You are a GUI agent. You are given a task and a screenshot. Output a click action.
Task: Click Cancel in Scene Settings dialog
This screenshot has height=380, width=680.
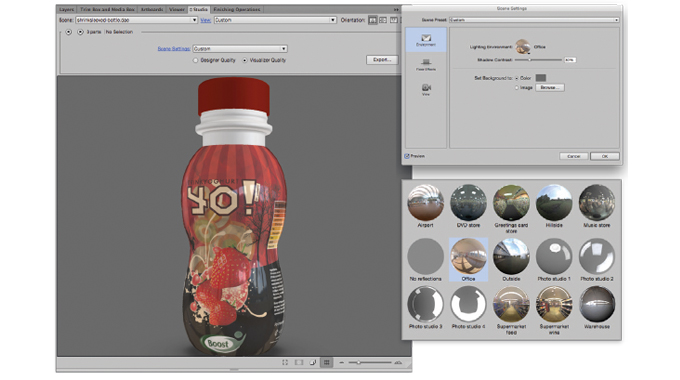pos(573,156)
